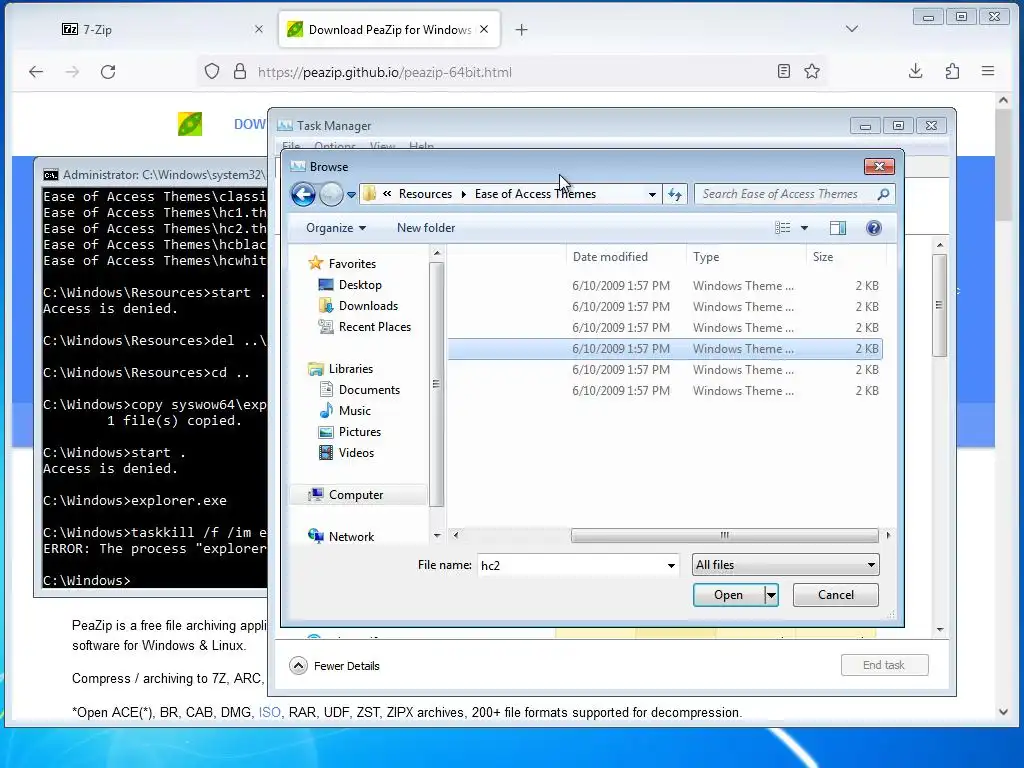This screenshot has height=768, width=1024.
Task: Expand the arrow between Resources and Ease of Access Themes
Action: (464, 194)
